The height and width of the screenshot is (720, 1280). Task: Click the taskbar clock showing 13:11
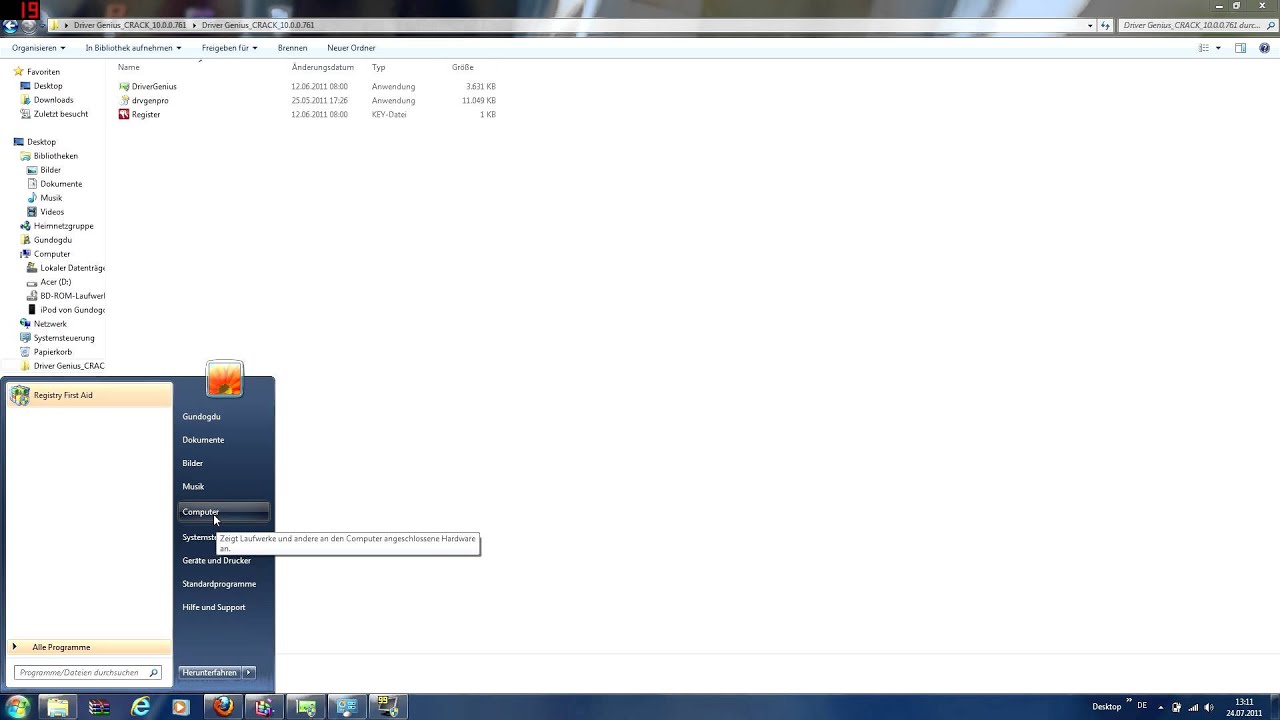click(1244, 707)
